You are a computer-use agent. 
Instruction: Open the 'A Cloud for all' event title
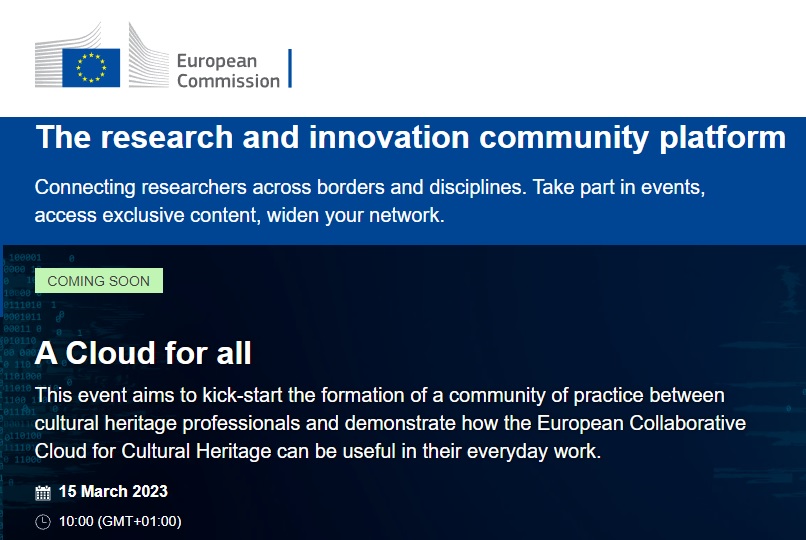pos(143,353)
